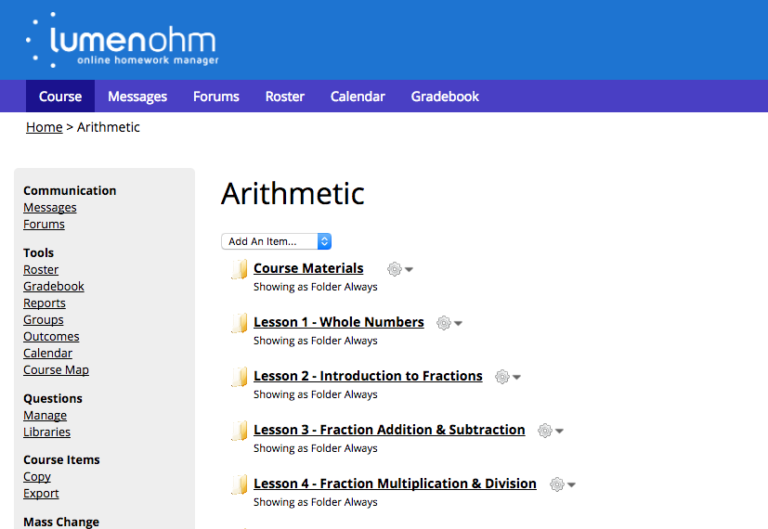Open Lesson 3 - Fraction Addition & Subtraction link
This screenshot has height=529, width=768.
pyautogui.click(x=389, y=430)
